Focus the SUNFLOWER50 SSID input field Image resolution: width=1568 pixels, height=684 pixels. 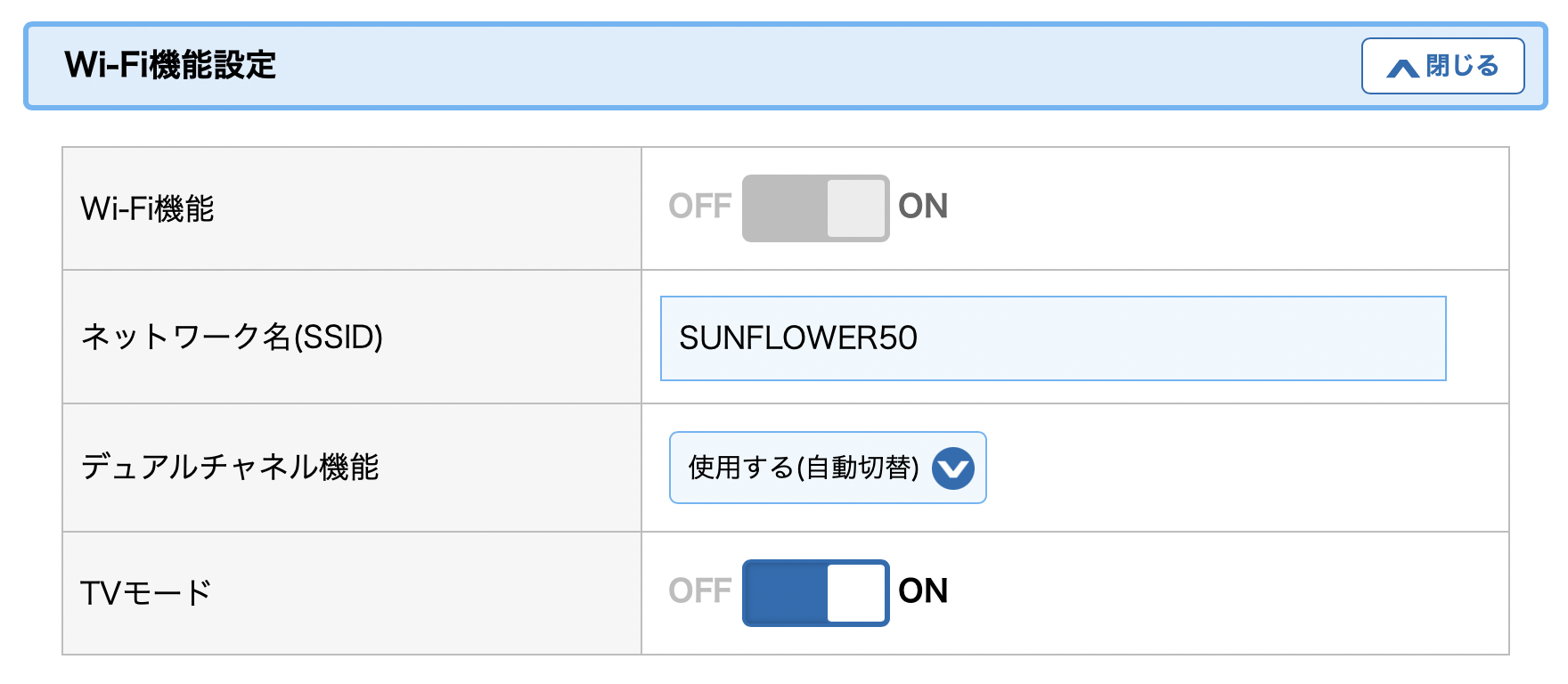[x=1053, y=338]
